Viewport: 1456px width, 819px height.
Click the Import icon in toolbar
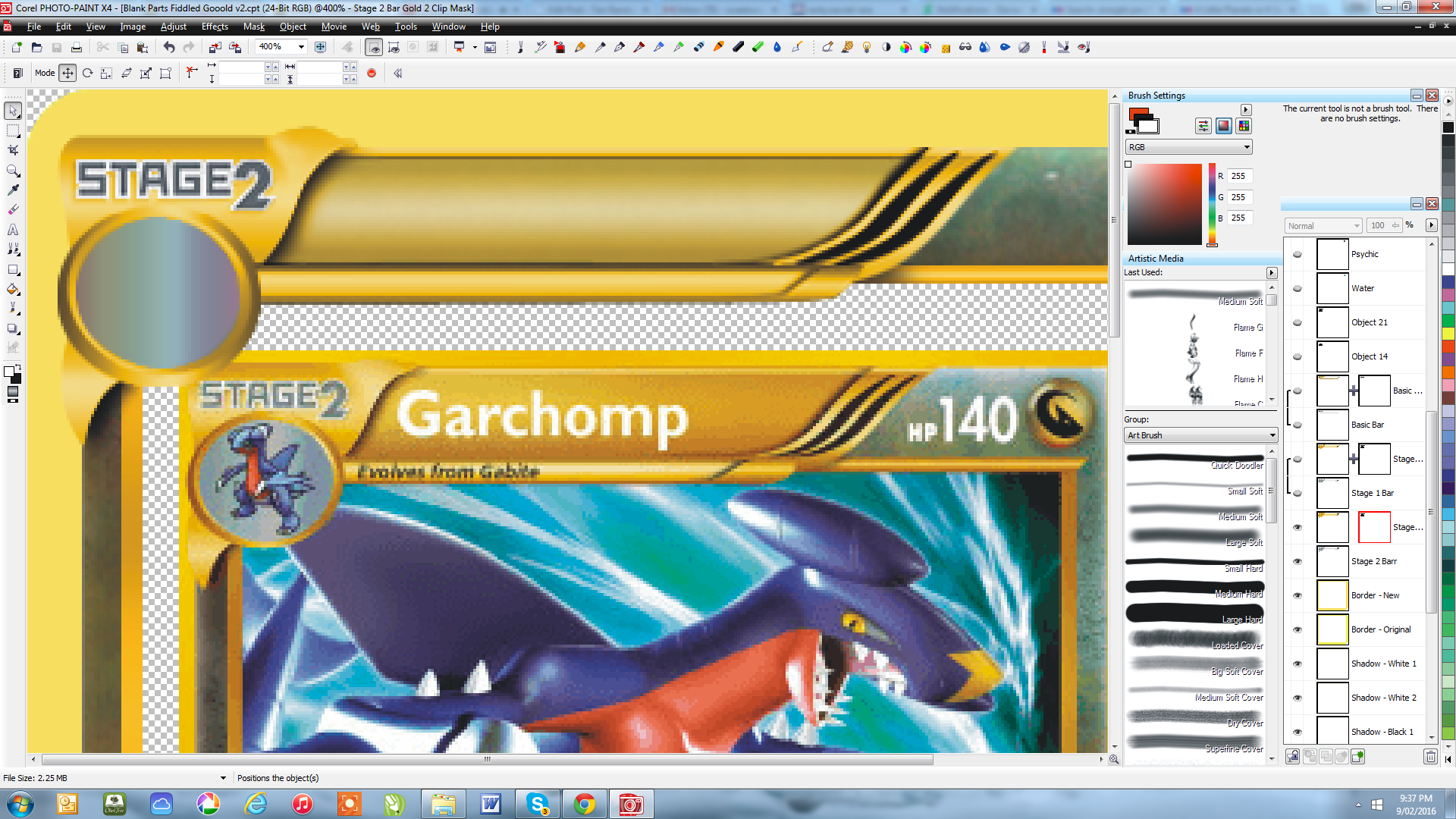tap(215, 47)
